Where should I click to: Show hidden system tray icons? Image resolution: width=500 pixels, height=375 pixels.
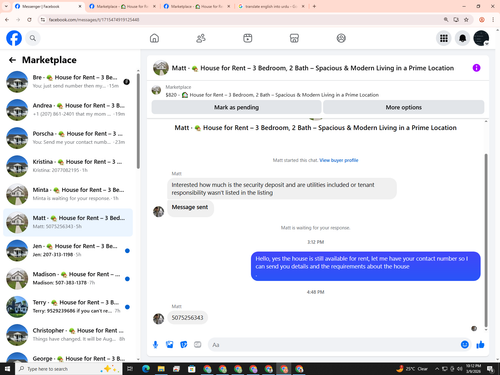(x=437, y=369)
